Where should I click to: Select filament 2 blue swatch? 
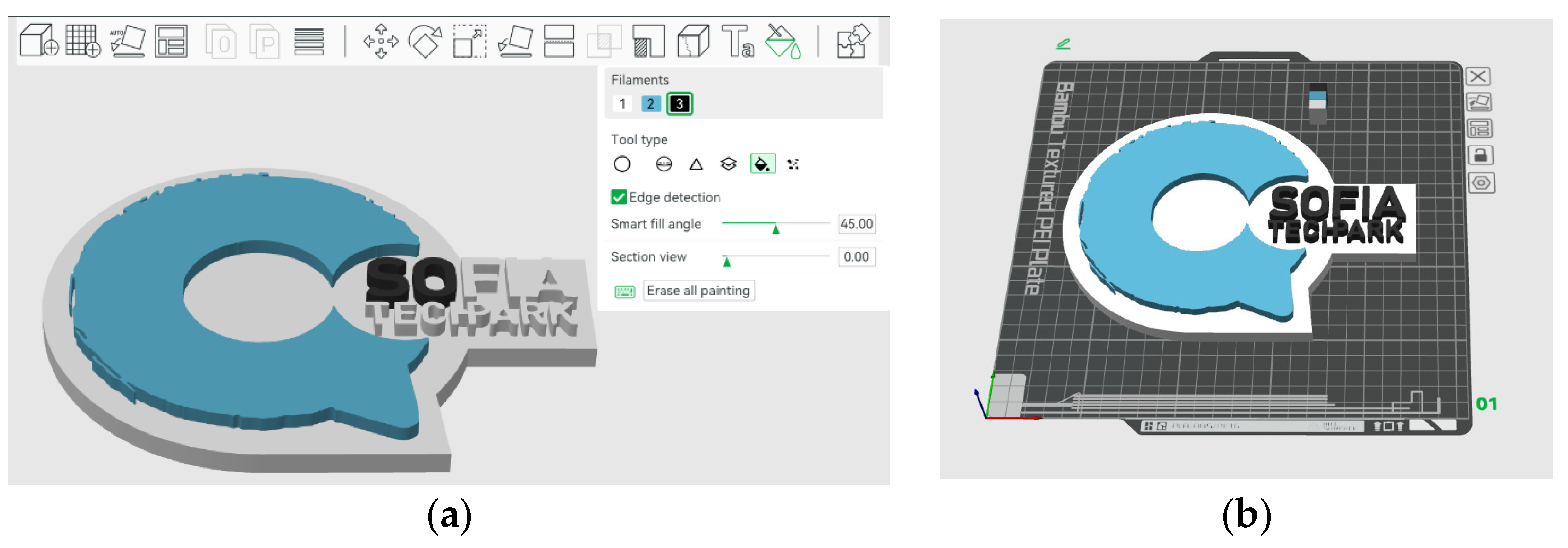pyautogui.click(x=650, y=104)
